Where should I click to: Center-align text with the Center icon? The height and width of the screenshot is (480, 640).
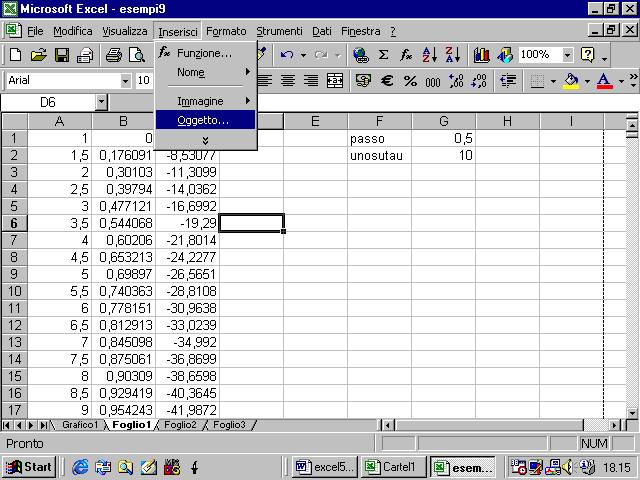coord(288,80)
